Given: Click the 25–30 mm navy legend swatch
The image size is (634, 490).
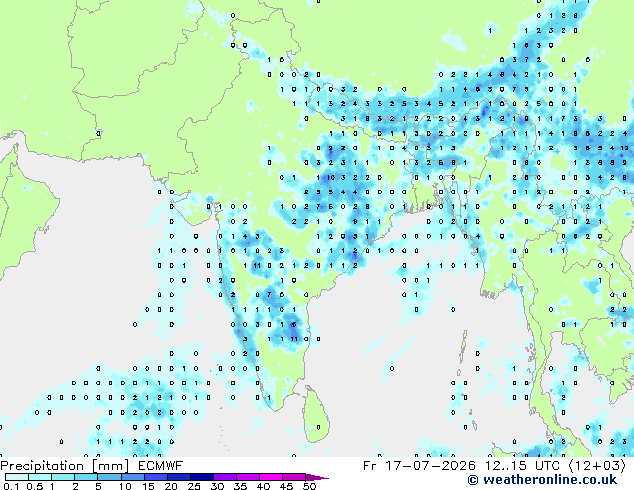Looking at the screenshot, I should point(202,477).
